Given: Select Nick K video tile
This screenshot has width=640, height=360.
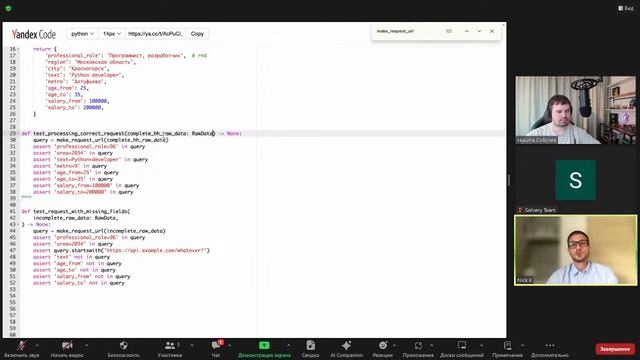Looking at the screenshot, I should click(576, 250).
